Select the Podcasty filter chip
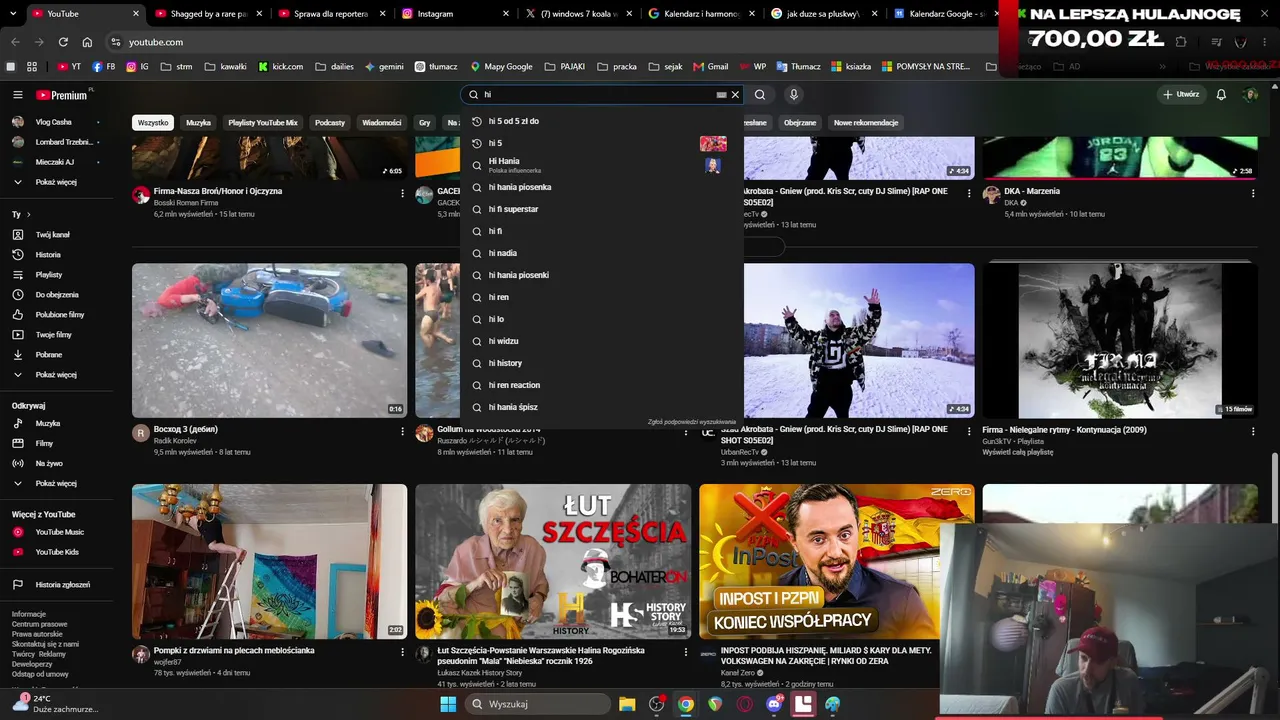Screen dimensions: 1280x720 (330, 123)
